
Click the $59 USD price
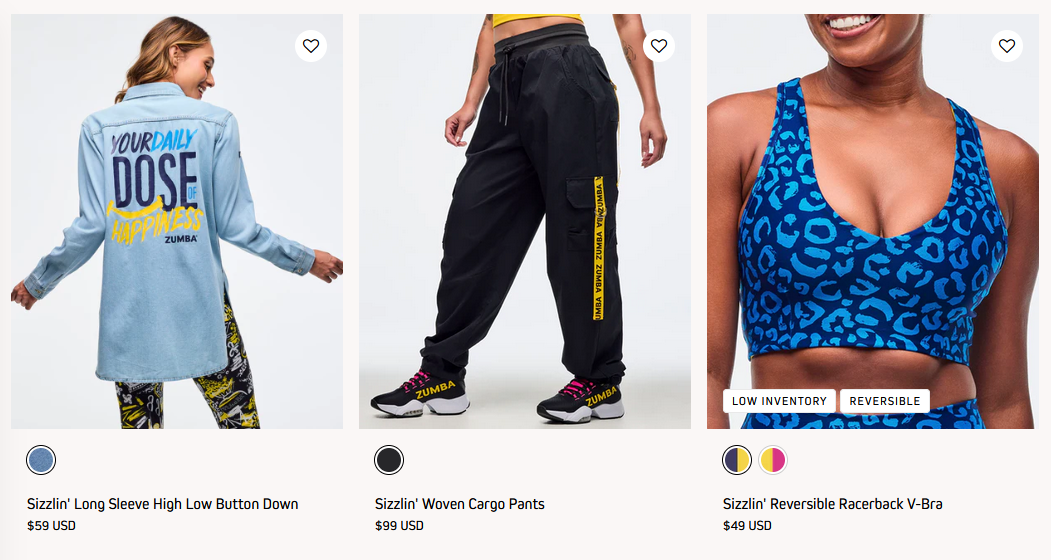(x=51, y=526)
